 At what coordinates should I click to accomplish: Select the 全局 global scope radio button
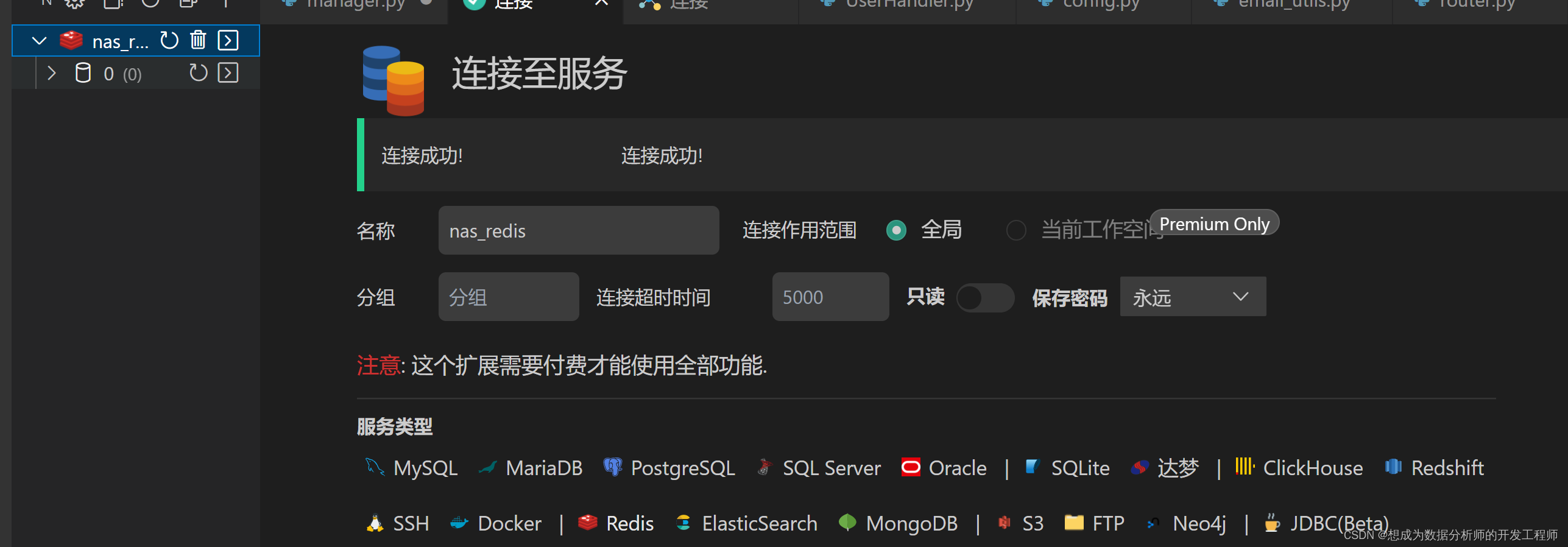[x=896, y=230]
